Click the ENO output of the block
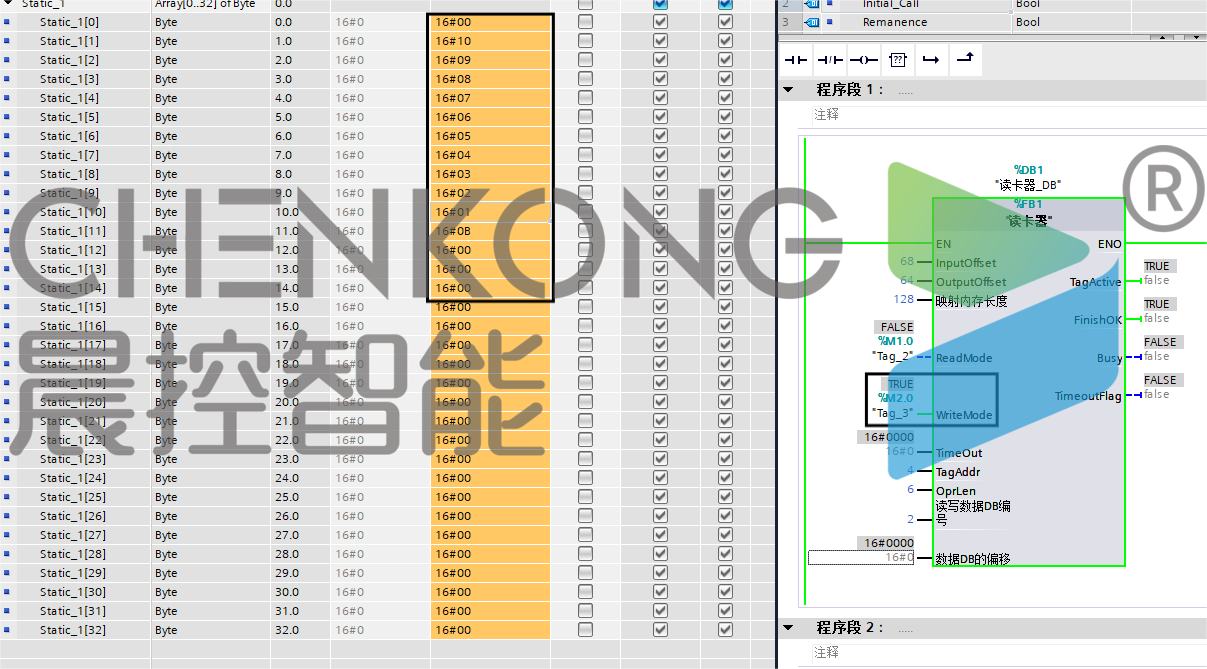Image resolution: width=1207 pixels, height=669 pixels. pyautogui.click(x=1109, y=243)
